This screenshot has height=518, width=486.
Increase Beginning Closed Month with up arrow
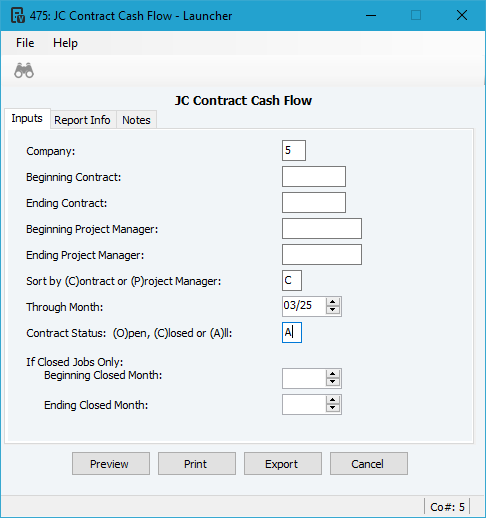(x=333, y=374)
